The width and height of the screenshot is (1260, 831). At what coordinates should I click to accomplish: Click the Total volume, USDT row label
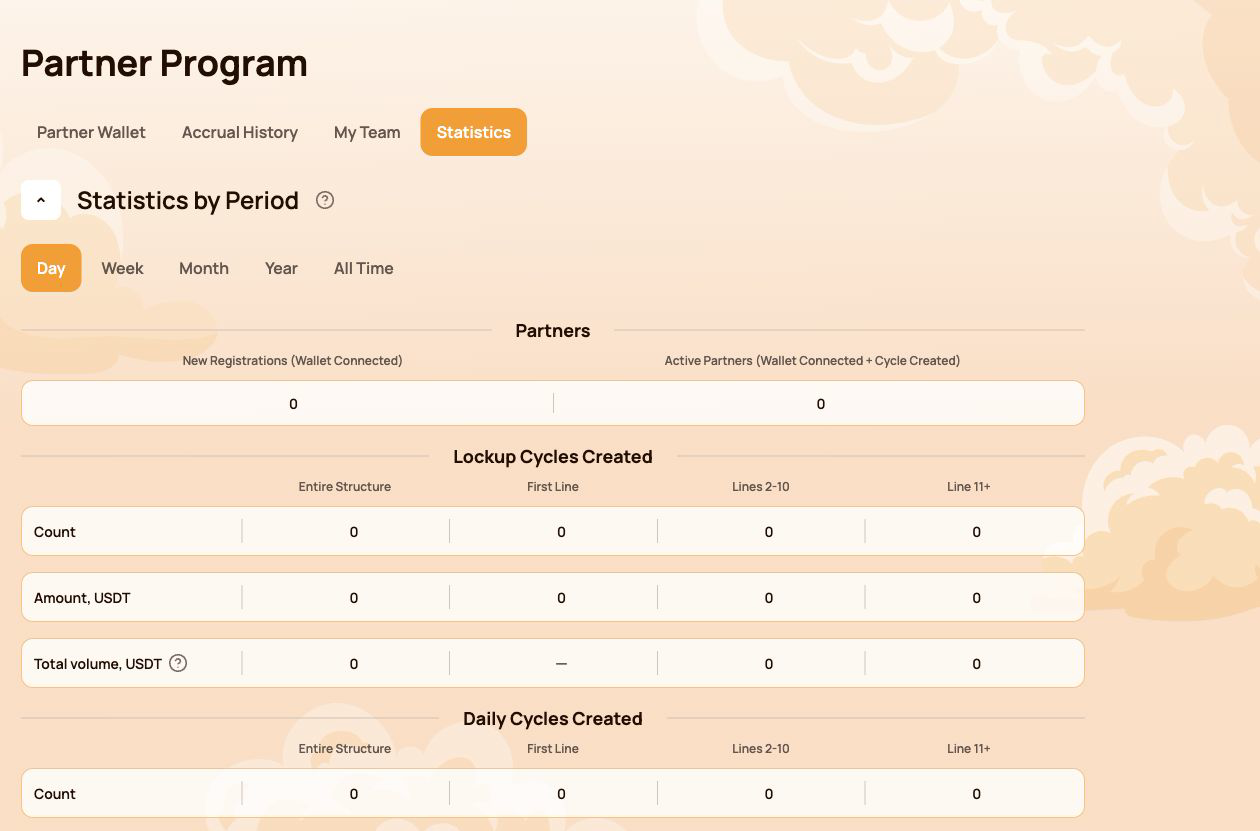tap(98, 664)
